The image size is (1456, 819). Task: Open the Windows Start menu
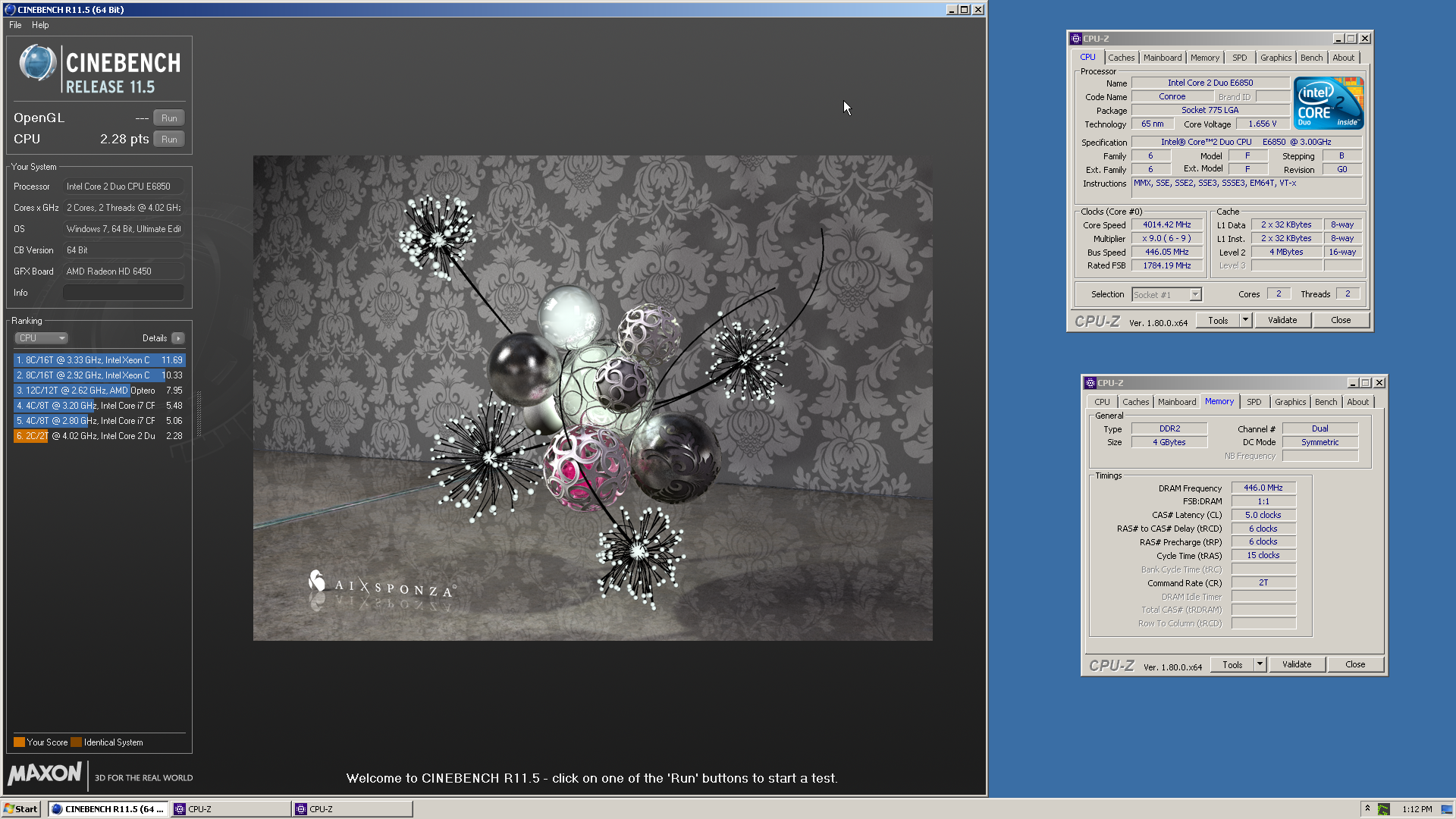(20, 809)
